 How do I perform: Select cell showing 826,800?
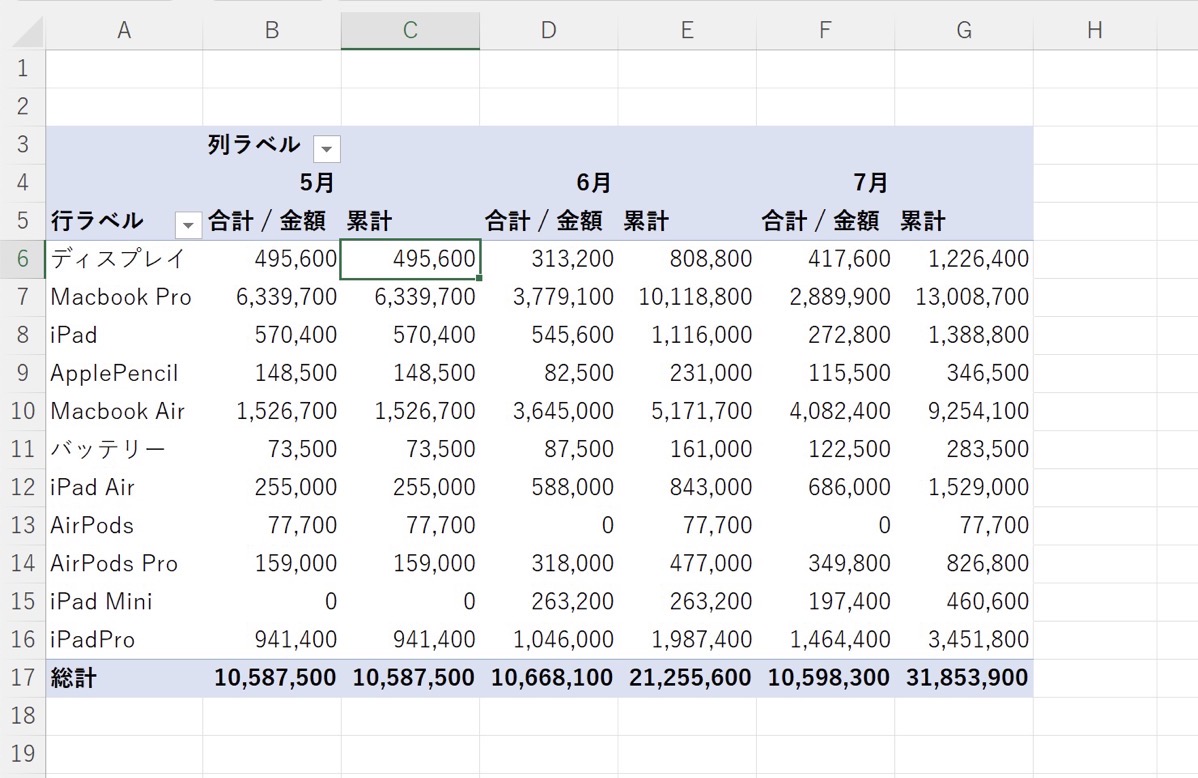(x=963, y=564)
